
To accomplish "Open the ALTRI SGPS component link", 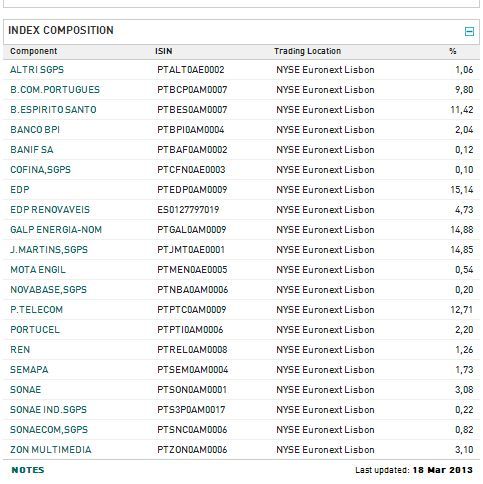I will (x=37, y=70).
